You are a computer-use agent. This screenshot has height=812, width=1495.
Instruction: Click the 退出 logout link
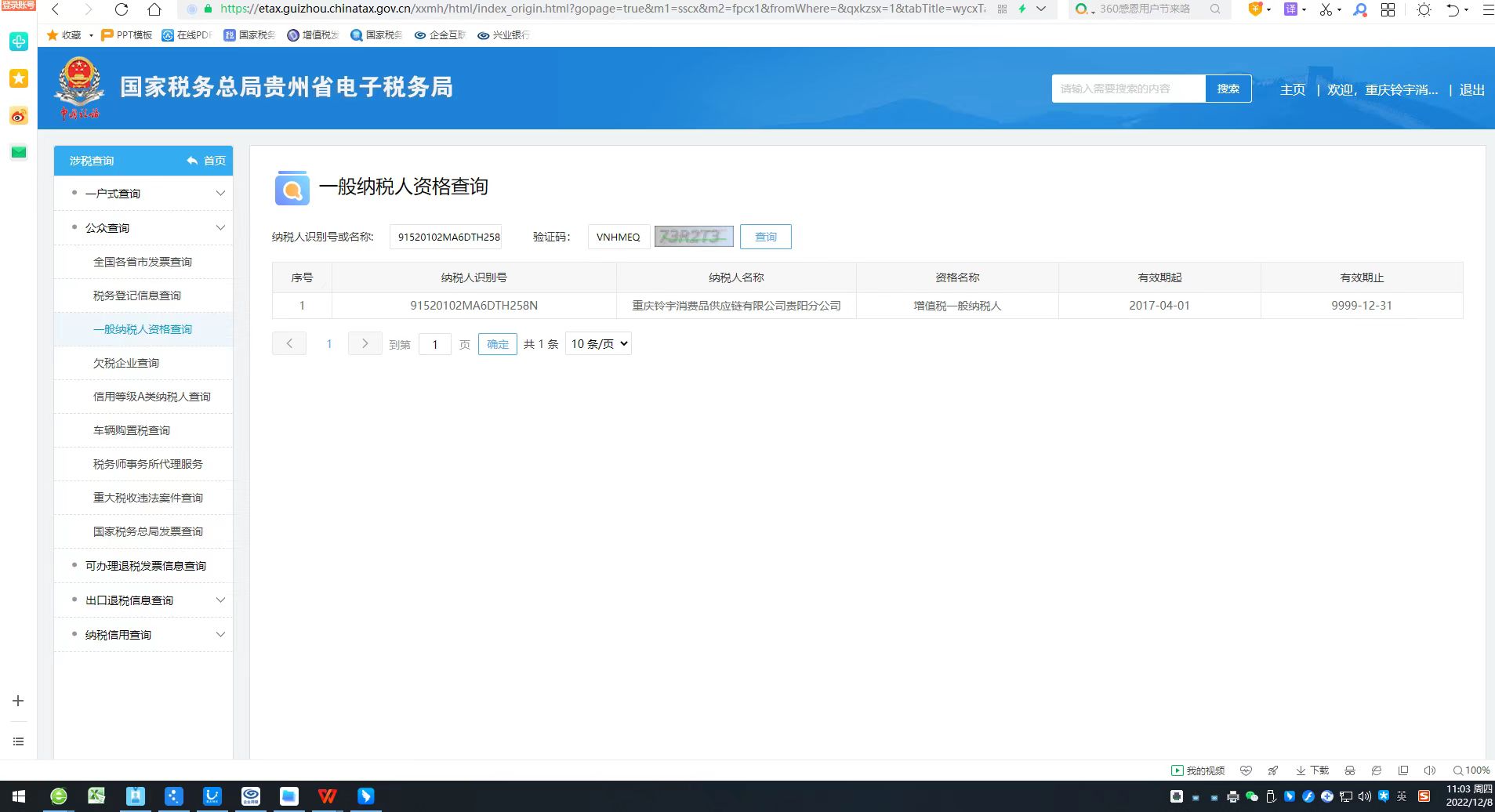1471,89
